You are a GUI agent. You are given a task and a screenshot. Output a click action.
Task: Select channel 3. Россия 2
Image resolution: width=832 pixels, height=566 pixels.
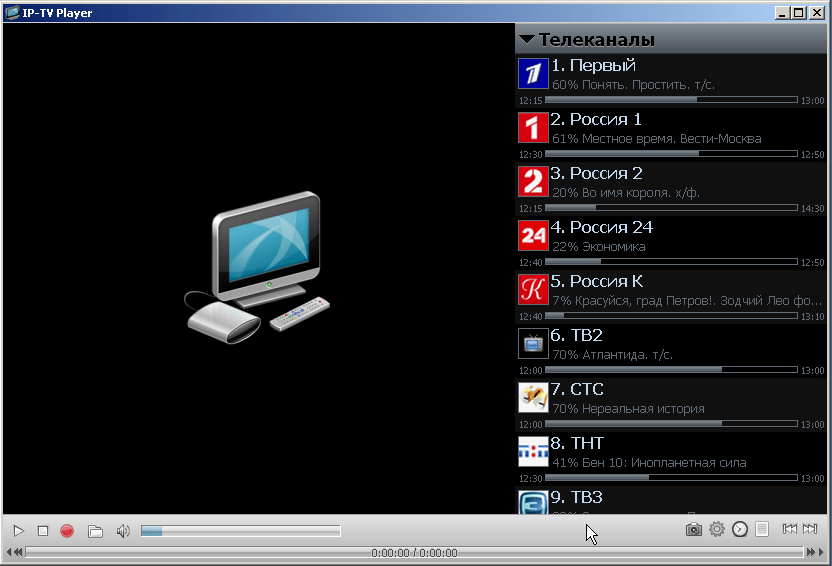(670, 189)
